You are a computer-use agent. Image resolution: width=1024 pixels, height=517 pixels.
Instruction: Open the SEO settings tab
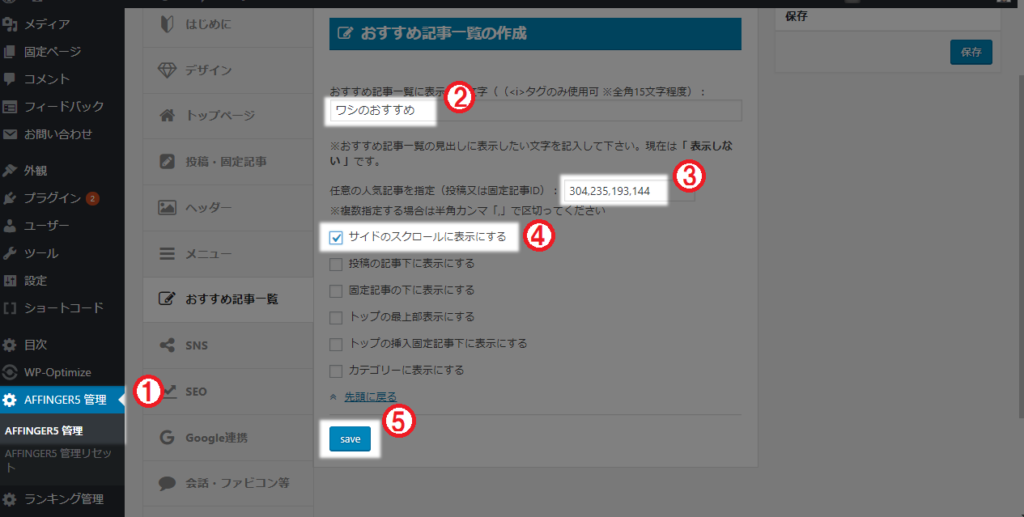[196, 391]
